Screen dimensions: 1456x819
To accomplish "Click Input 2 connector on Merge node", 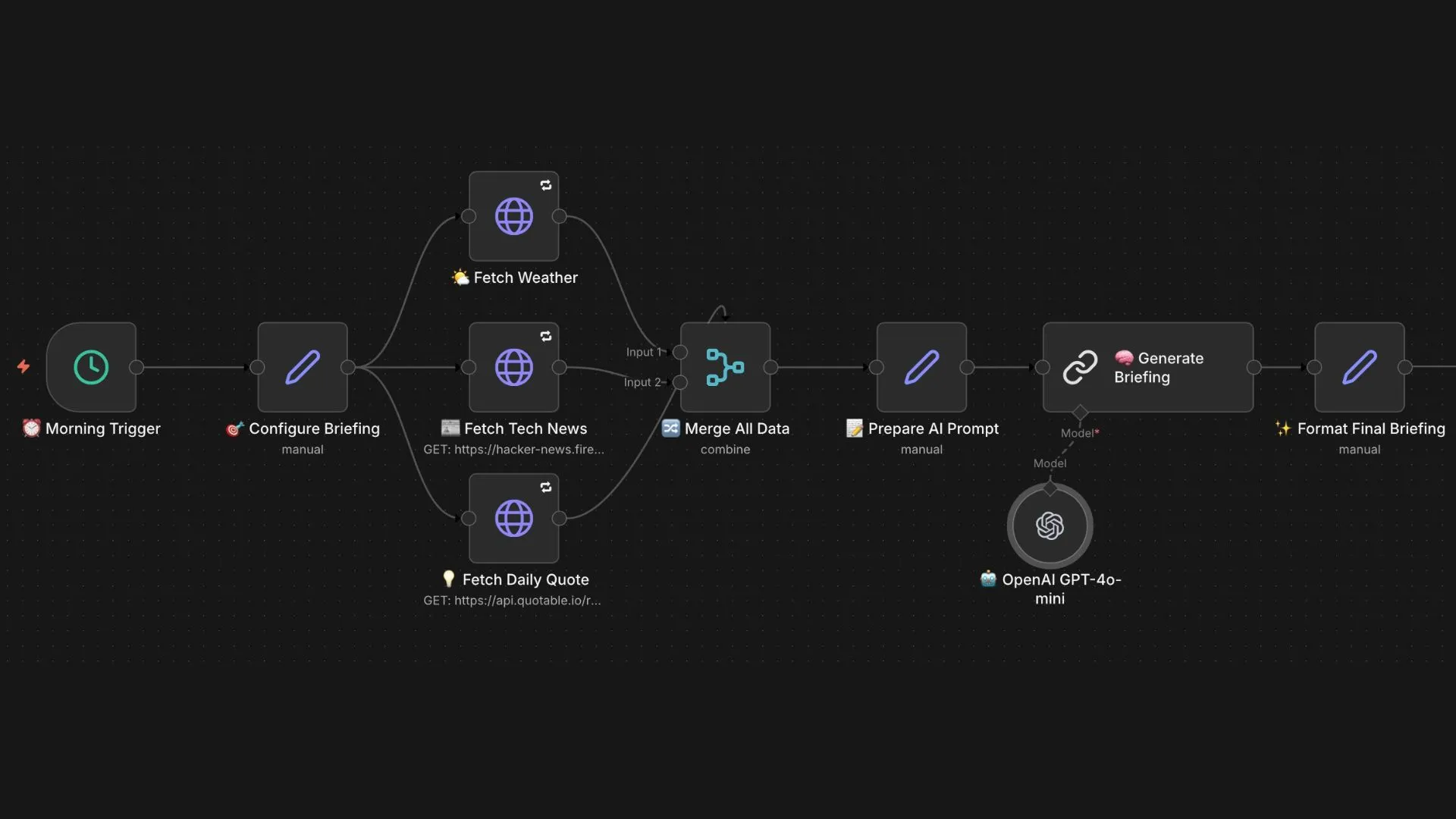I will (680, 382).
